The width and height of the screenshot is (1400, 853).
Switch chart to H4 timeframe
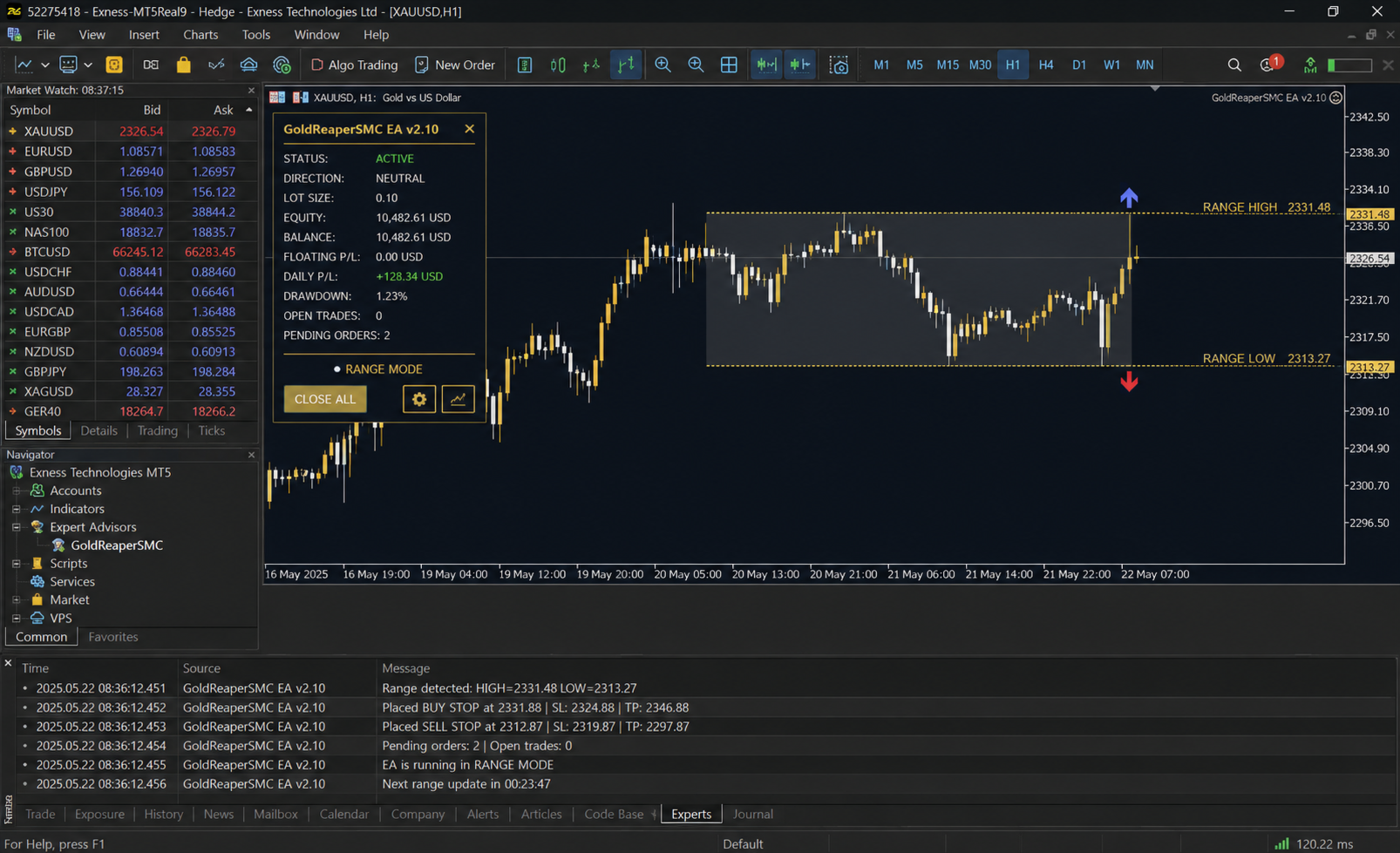tap(1046, 64)
